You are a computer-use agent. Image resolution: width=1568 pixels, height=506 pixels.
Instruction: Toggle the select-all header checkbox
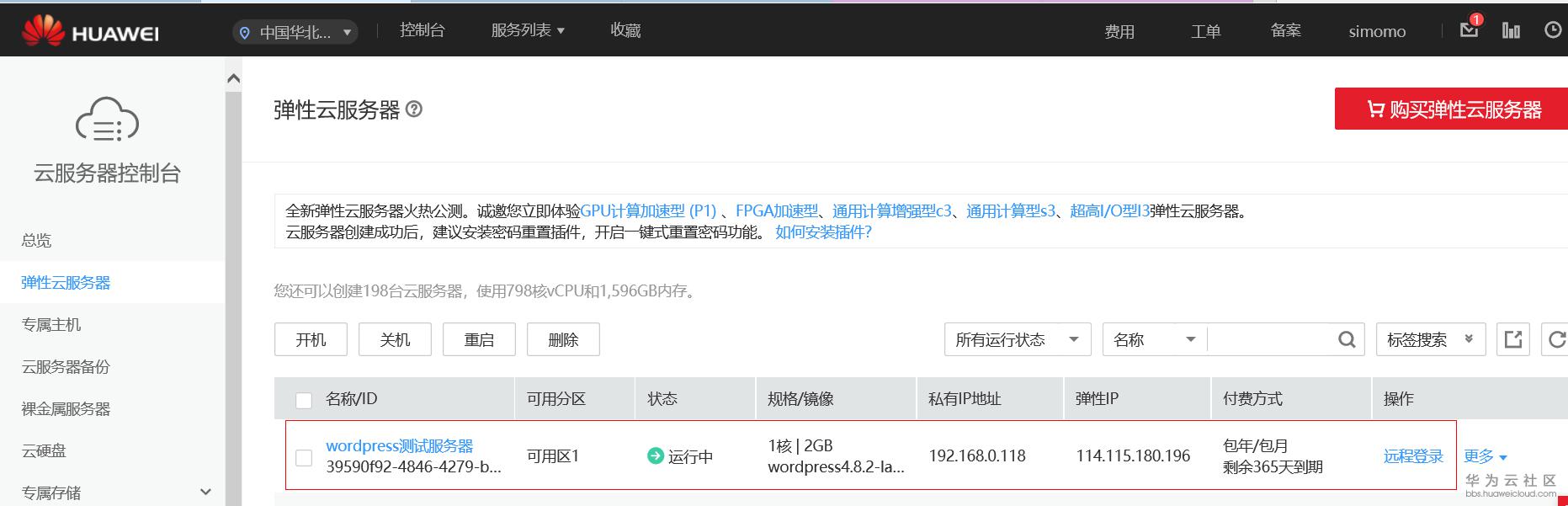click(x=304, y=400)
